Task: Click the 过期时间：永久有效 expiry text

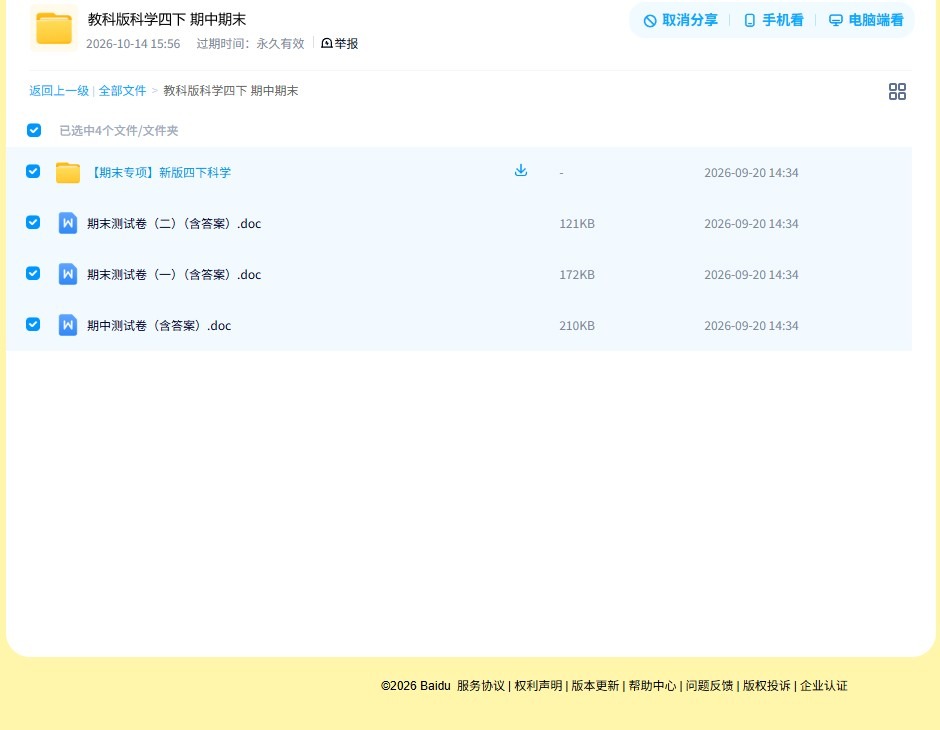Action: [x=251, y=44]
